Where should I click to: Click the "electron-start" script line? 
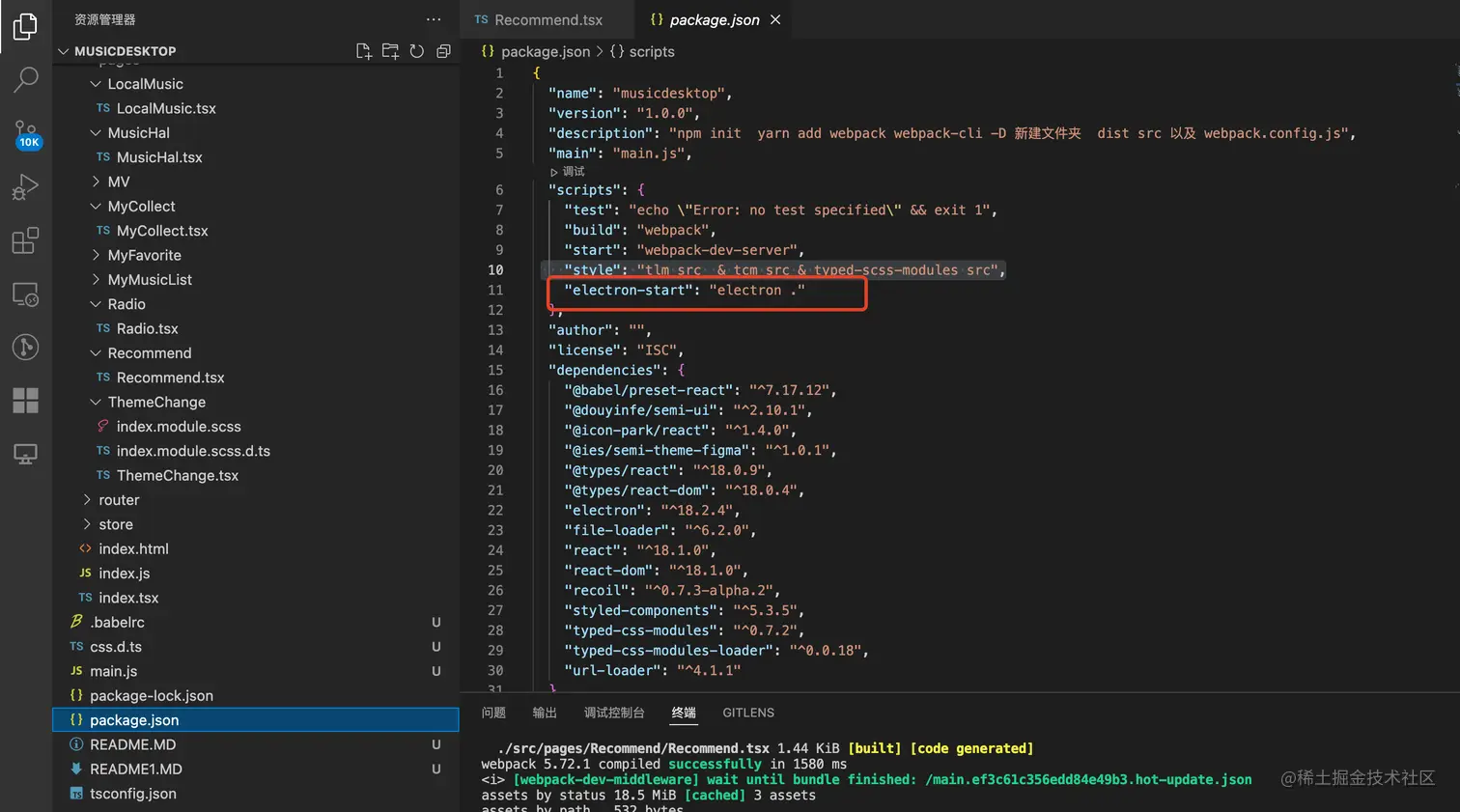coord(685,290)
